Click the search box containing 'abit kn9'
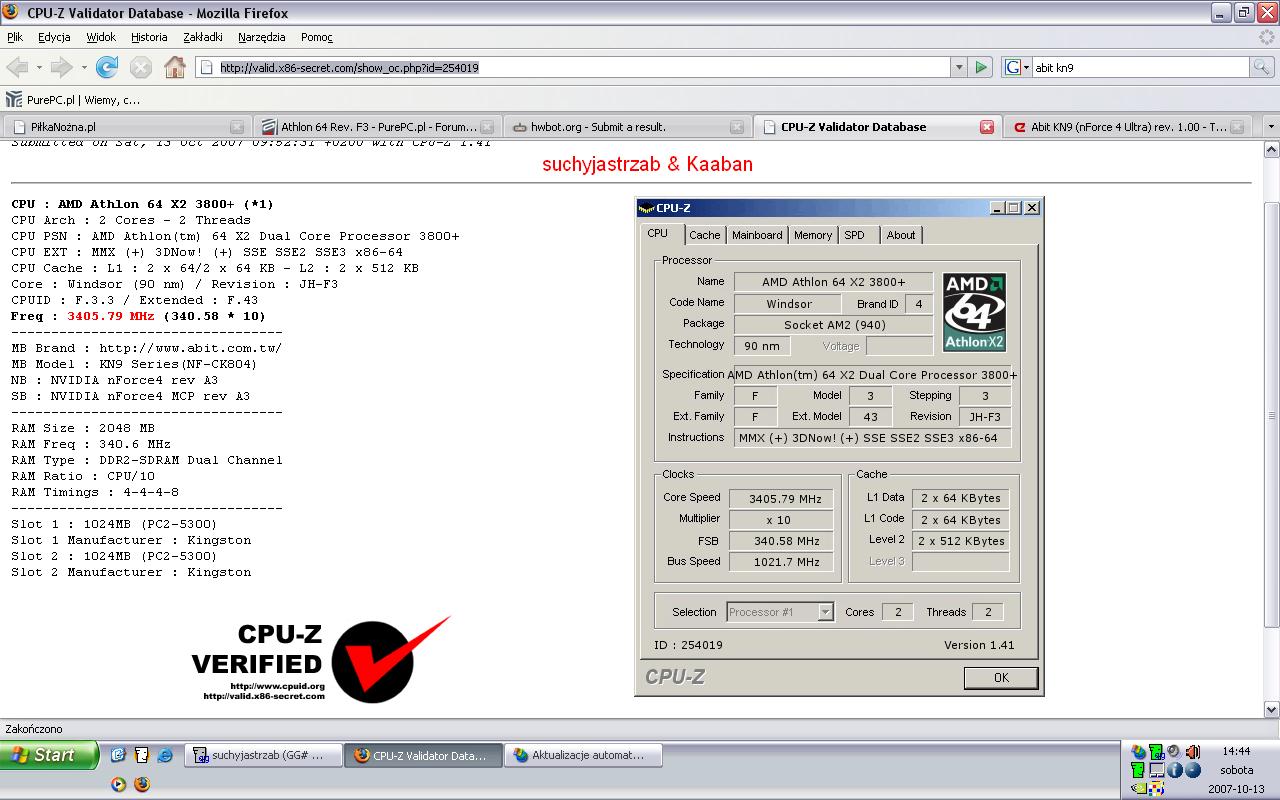Screen dimensions: 1280x800 click(x=1140, y=67)
